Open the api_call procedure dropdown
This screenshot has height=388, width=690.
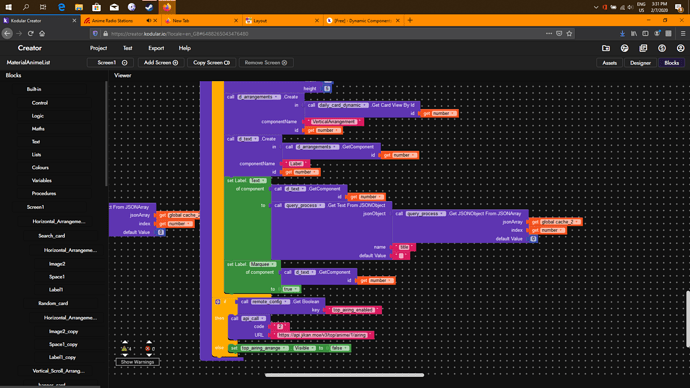click(x=253, y=318)
